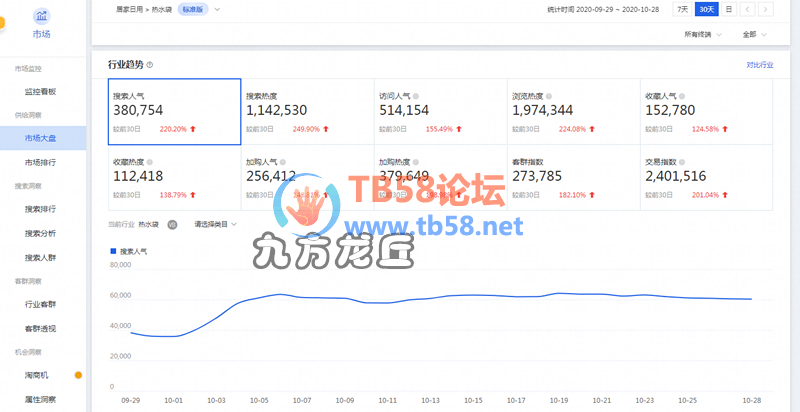
Task: Expand category chevron after 标准版 badge
Action: pyautogui.click(x=217, y=9)
